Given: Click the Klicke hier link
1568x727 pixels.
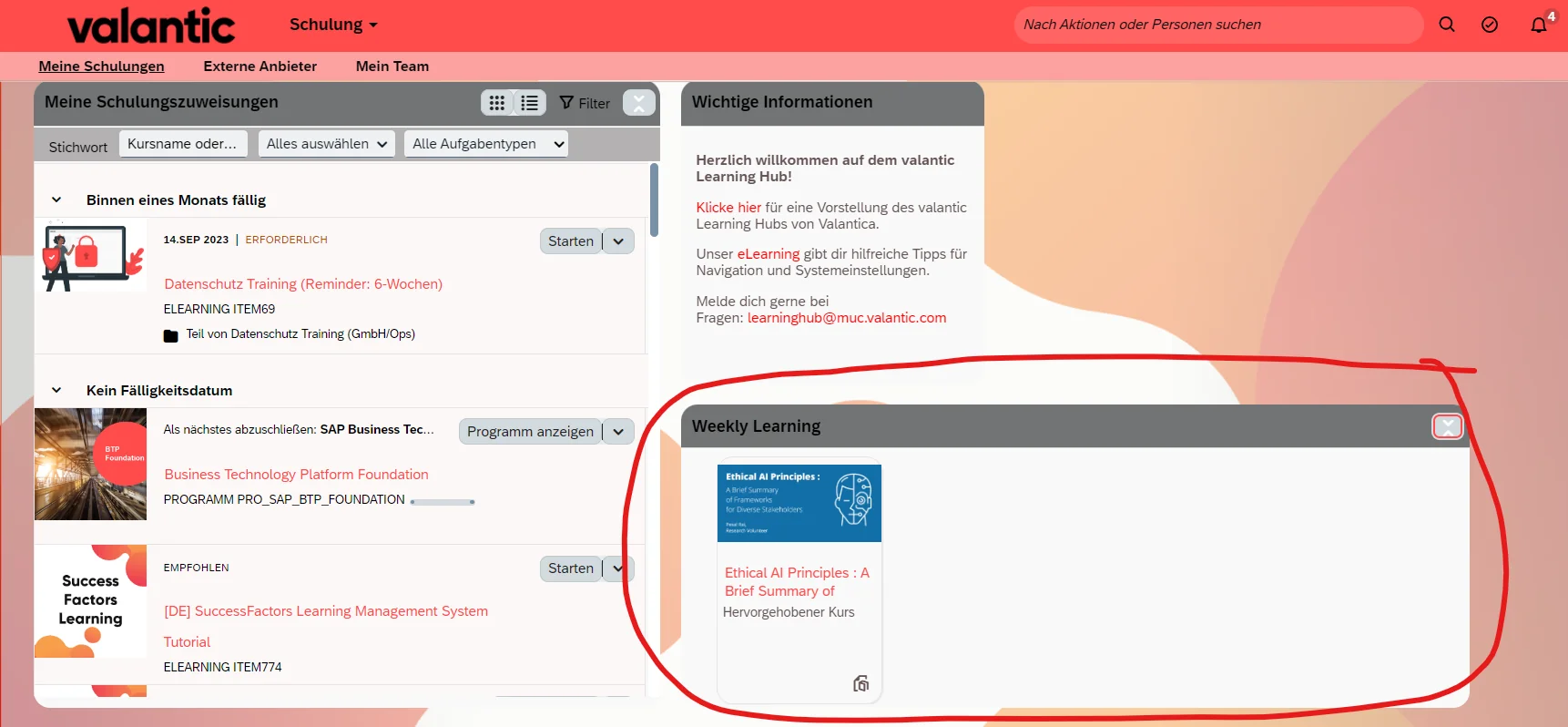Looking at the screenshot, I should point(728,208).
